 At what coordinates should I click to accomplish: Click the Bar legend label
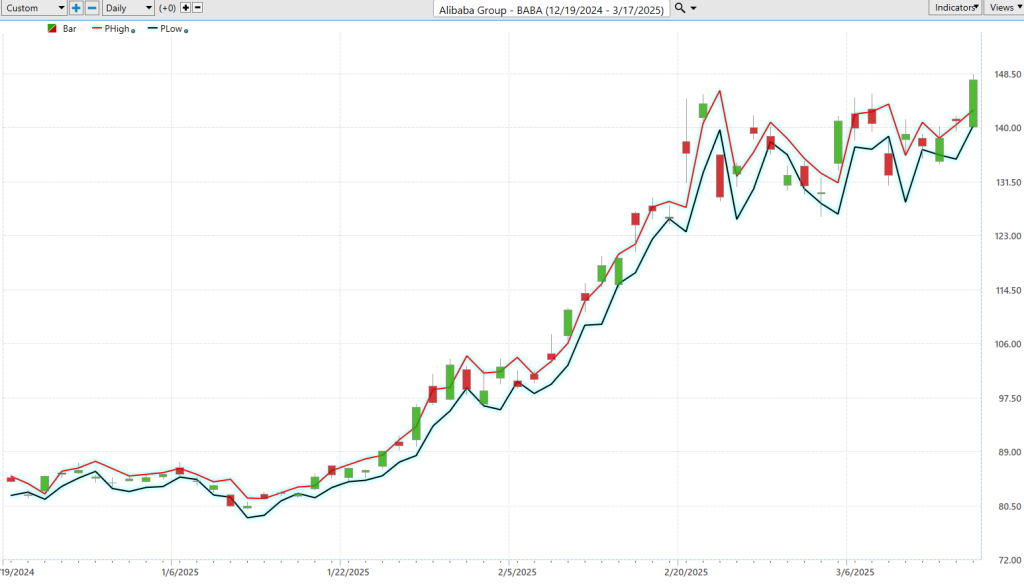(x=69, y=29)
